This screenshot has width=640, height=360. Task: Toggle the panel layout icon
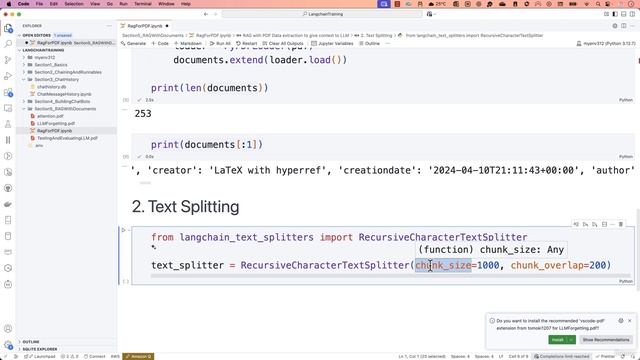coord(624,14)
